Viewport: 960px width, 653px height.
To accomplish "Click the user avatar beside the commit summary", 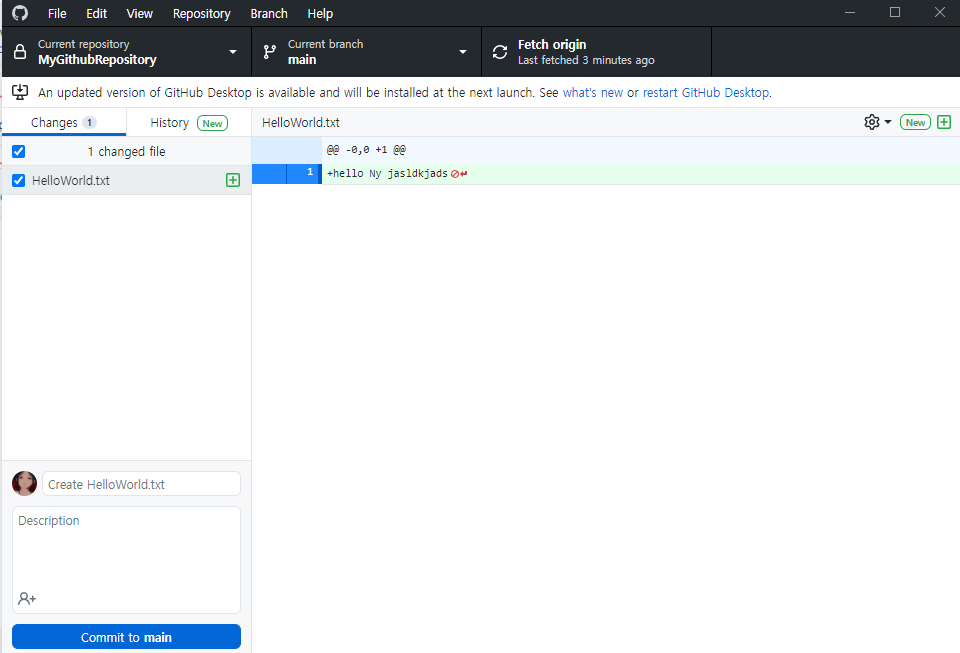I will 24,483.
